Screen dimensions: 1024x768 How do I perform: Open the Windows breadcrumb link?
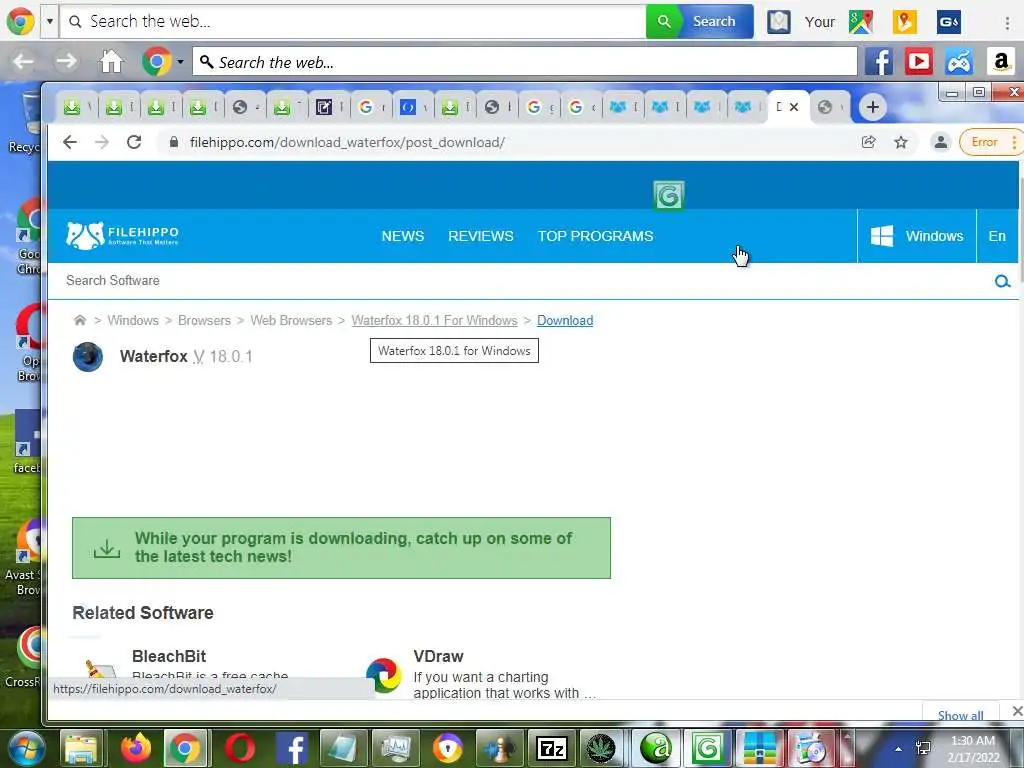tap(133, 321)
